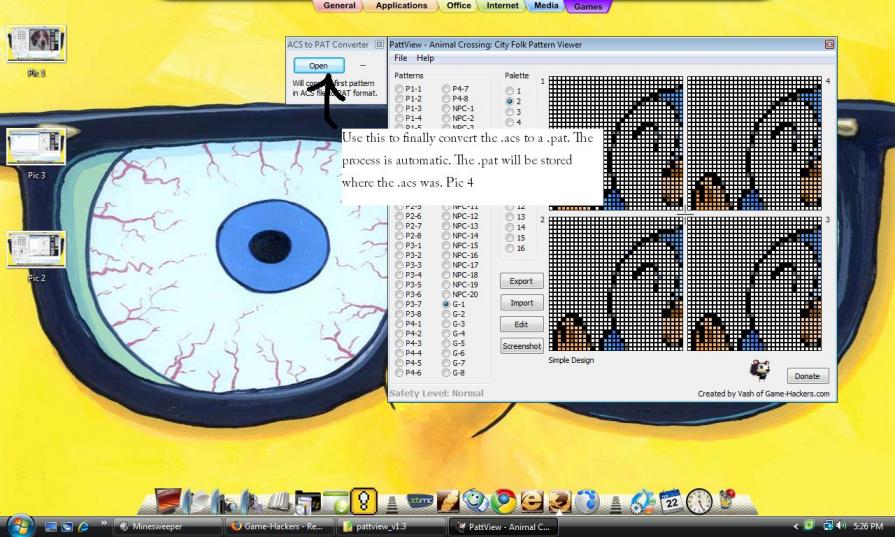This screenshot has height=537, width=895.
Task: Switch to the Media tab
Action: pos(546,6)
